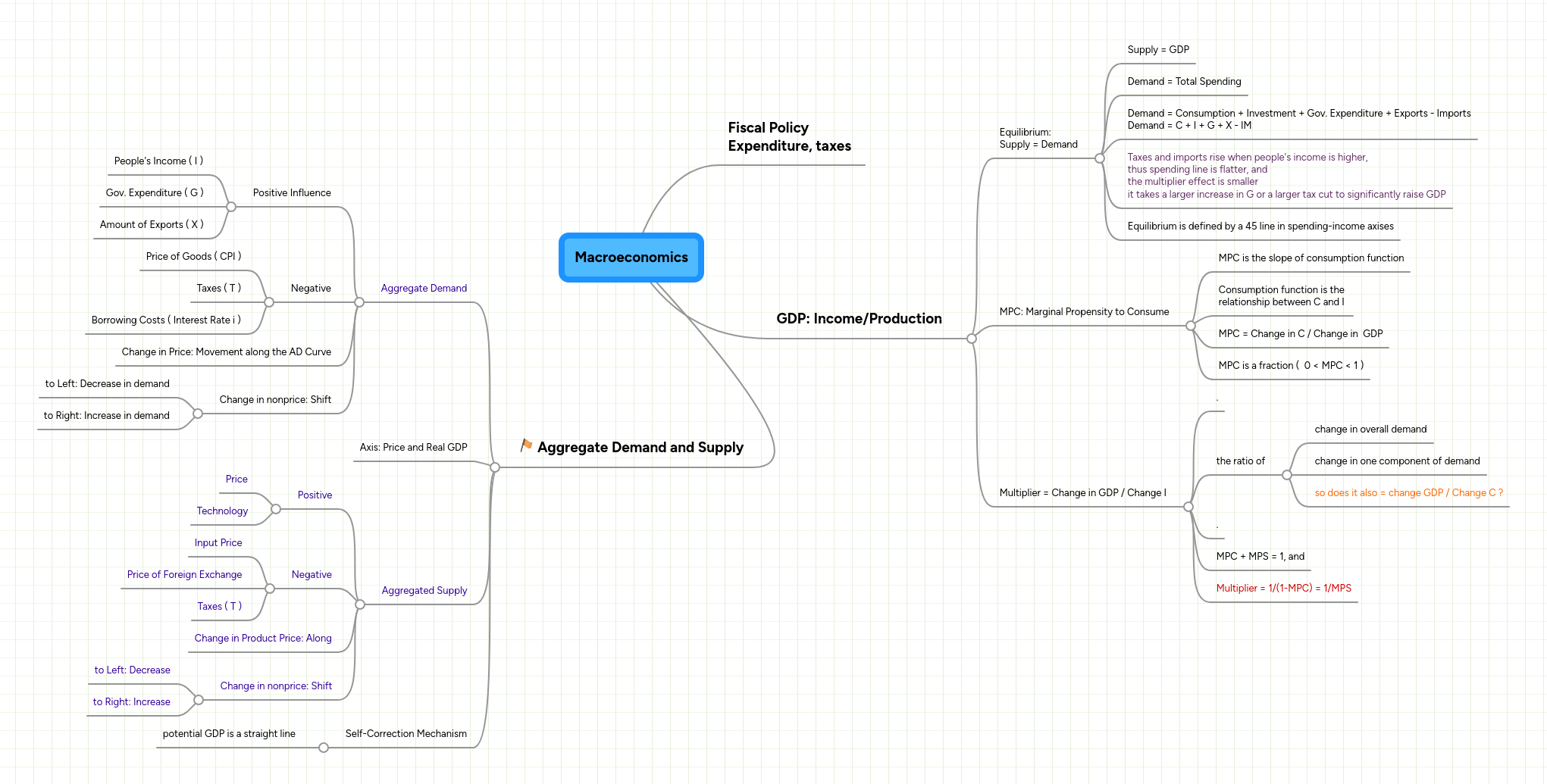Select the Fiscal Policy Expenditure, taxes topic
The height and width of the screenshot is (784, 1547).
click(790, 136)
